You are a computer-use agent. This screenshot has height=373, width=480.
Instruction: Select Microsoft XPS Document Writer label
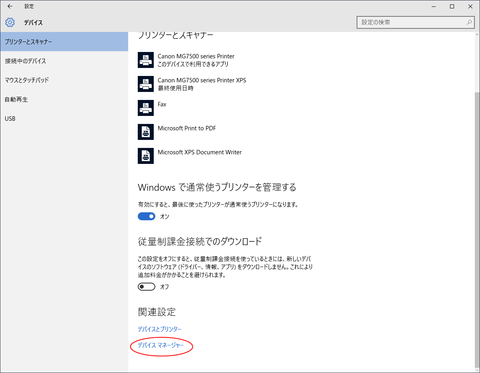tap(200, 152)
